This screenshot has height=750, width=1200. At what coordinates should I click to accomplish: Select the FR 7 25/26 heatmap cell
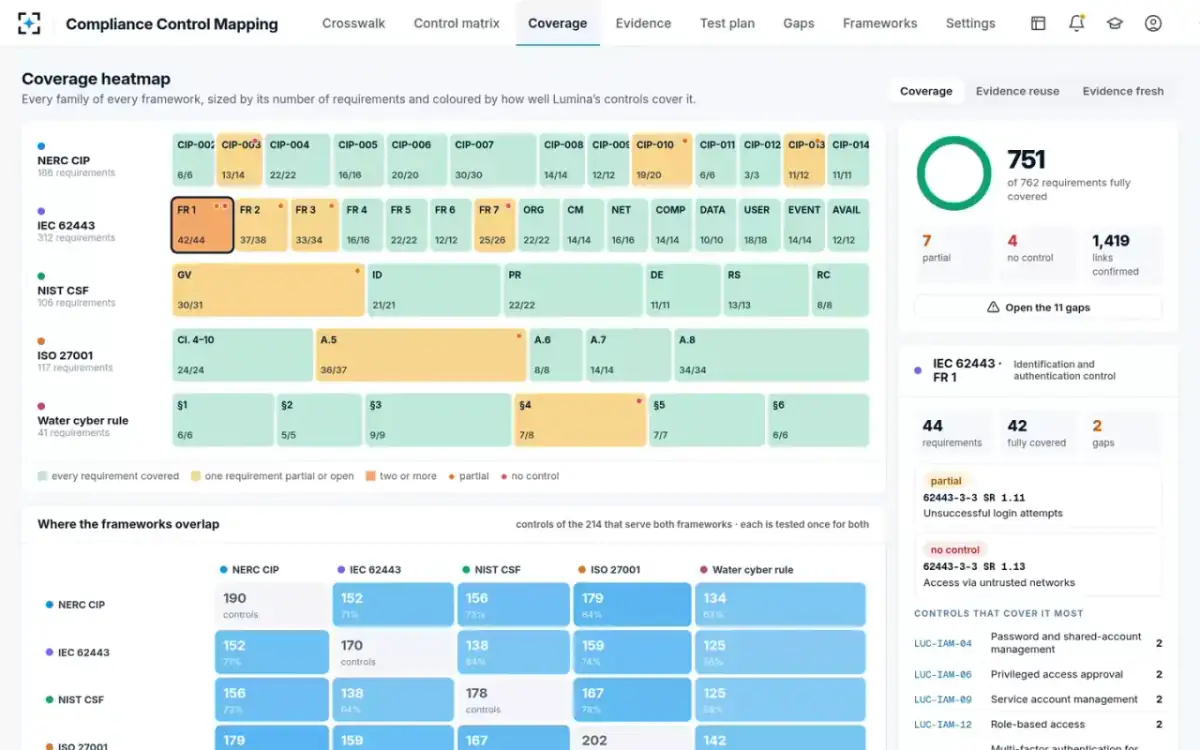pyautogui.click(x=495, y=225)
